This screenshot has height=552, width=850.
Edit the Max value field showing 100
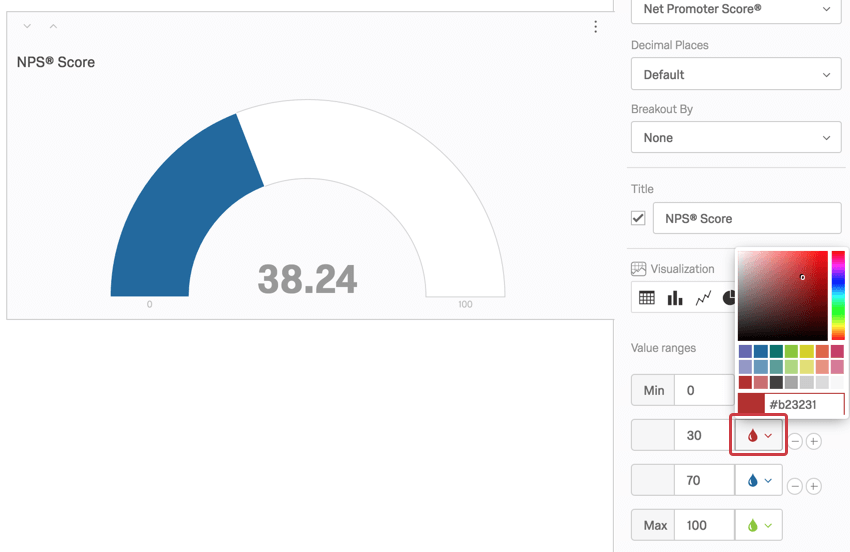coord(704,525)
